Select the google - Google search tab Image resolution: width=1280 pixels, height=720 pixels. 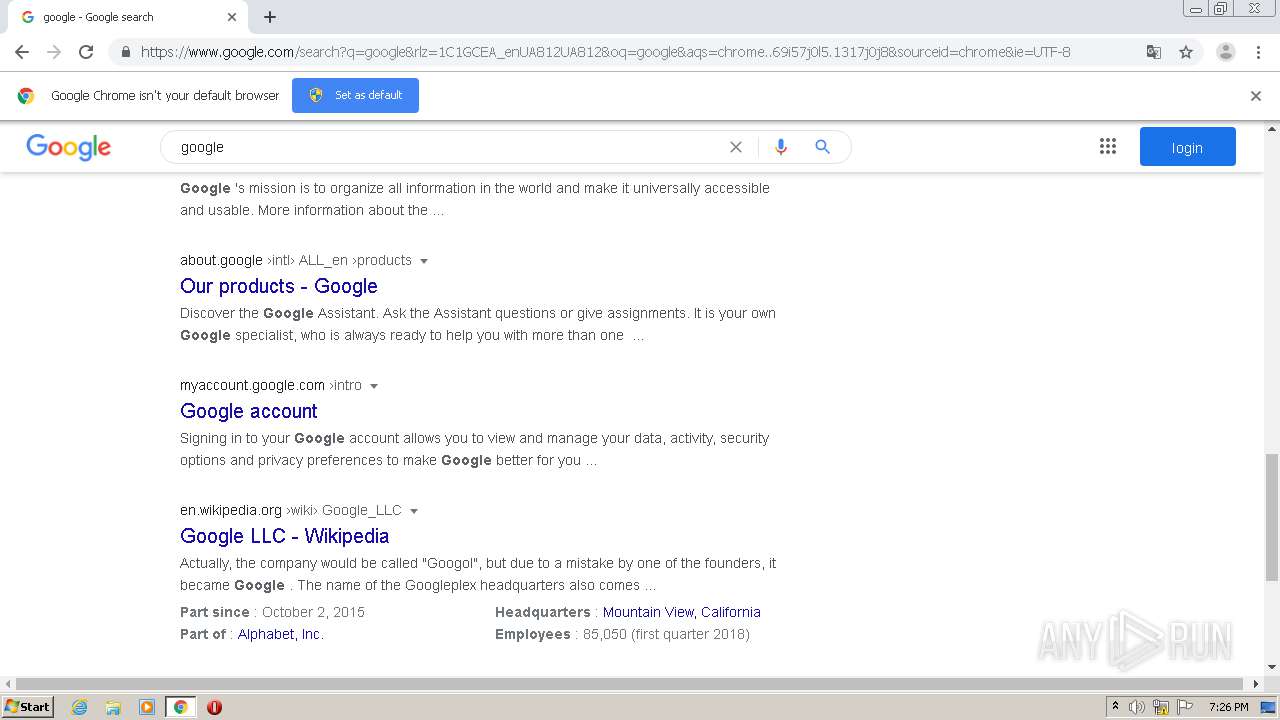tap(128, 17)
